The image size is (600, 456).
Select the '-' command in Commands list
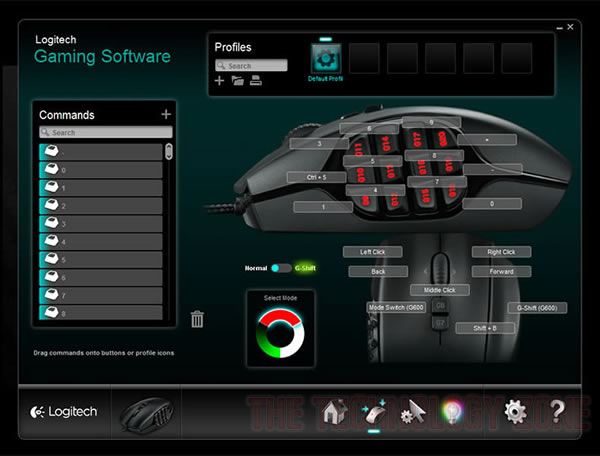101,151
